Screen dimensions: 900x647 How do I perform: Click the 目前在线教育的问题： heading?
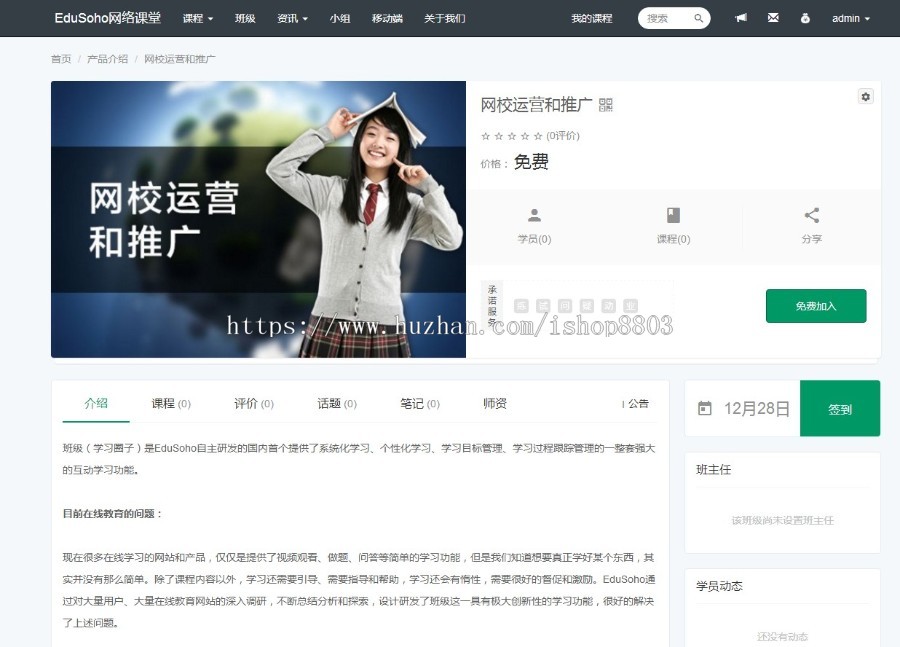point(112,514)
